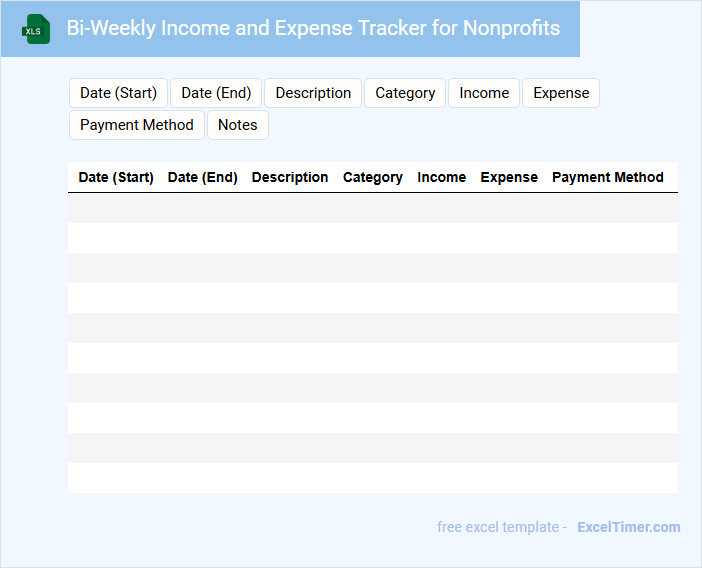The width and height of the screenshot is (702, 568).
Task: Click the Description table column header
Action: [x=290, y=177]
